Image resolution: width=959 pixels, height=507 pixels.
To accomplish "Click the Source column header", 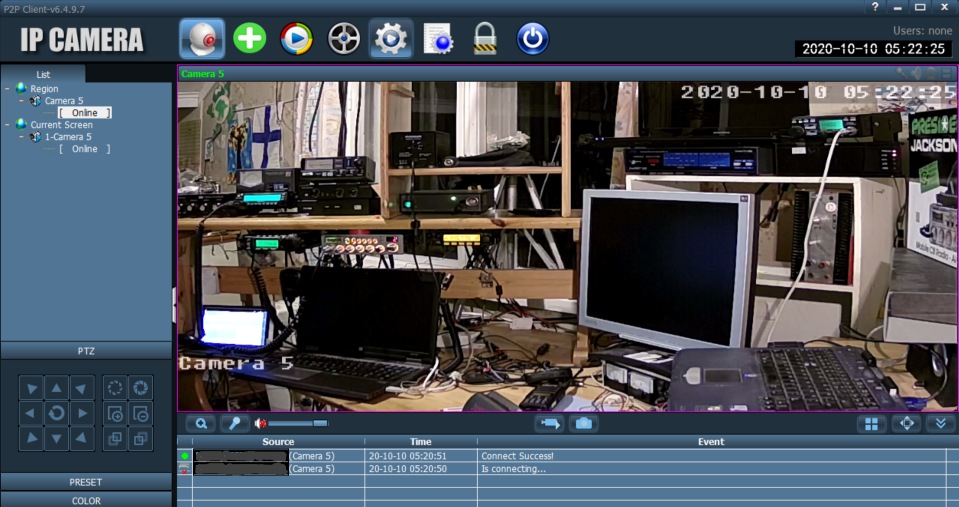I will (x=278, y=442).
